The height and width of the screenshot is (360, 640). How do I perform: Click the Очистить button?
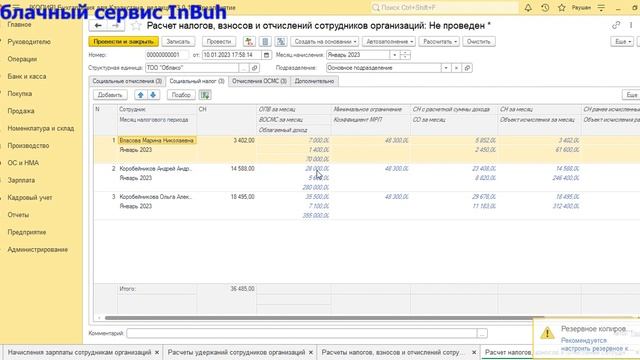(x=478, y=42)
